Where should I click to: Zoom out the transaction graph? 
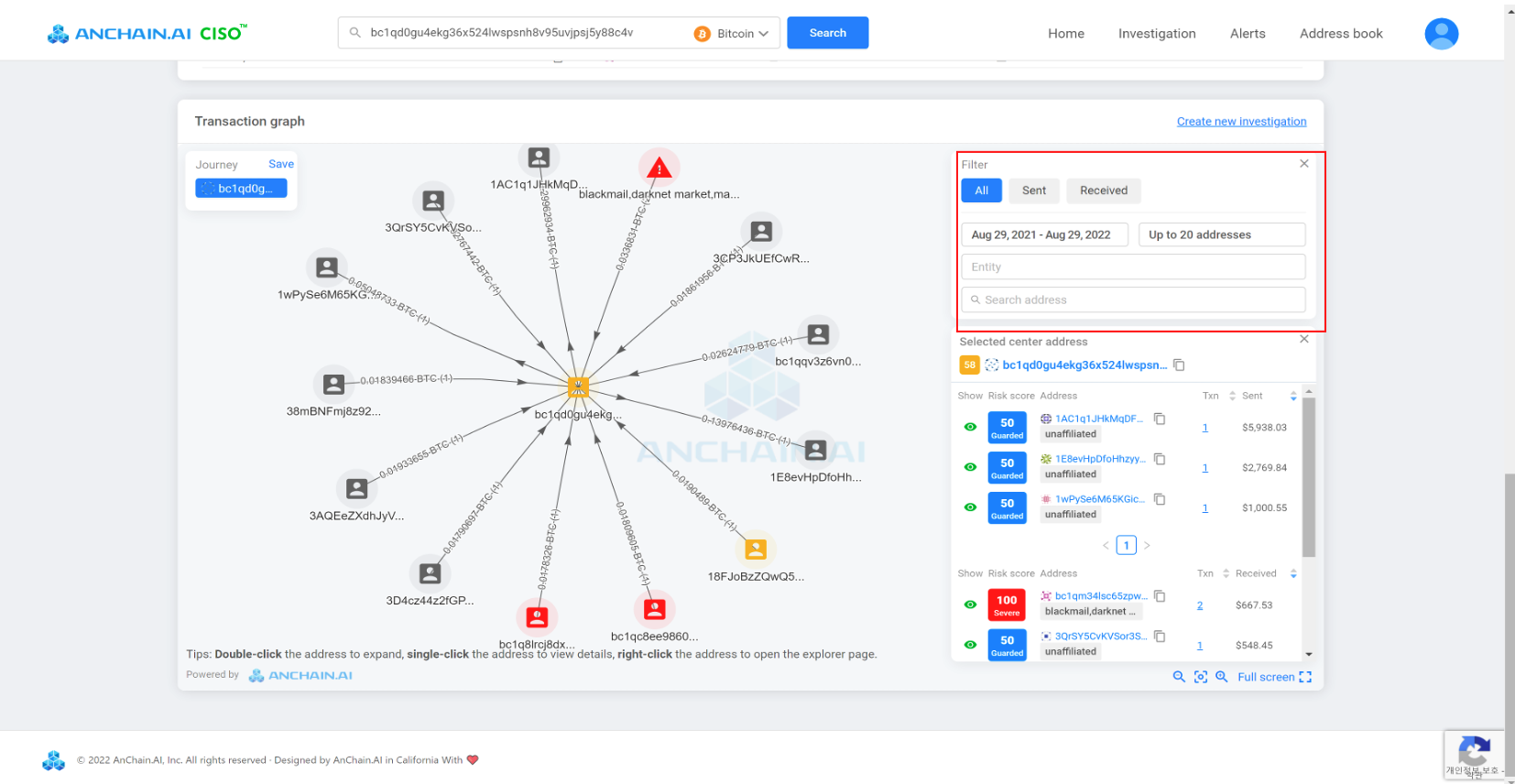click(x=1179, y=677)
